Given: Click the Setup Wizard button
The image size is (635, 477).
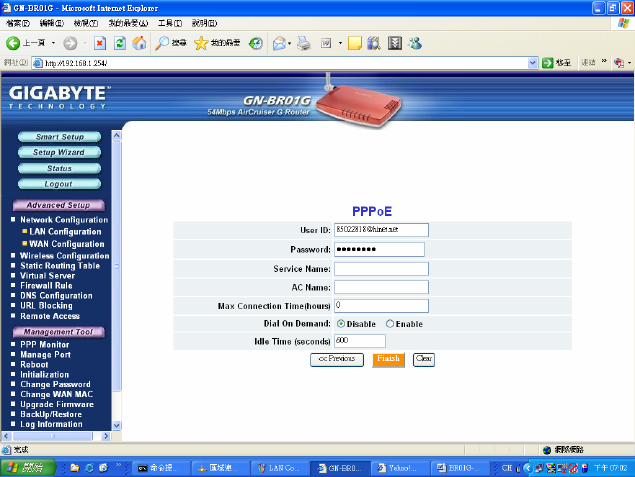Looking at the screenshot, I should [x=60, y=152].
